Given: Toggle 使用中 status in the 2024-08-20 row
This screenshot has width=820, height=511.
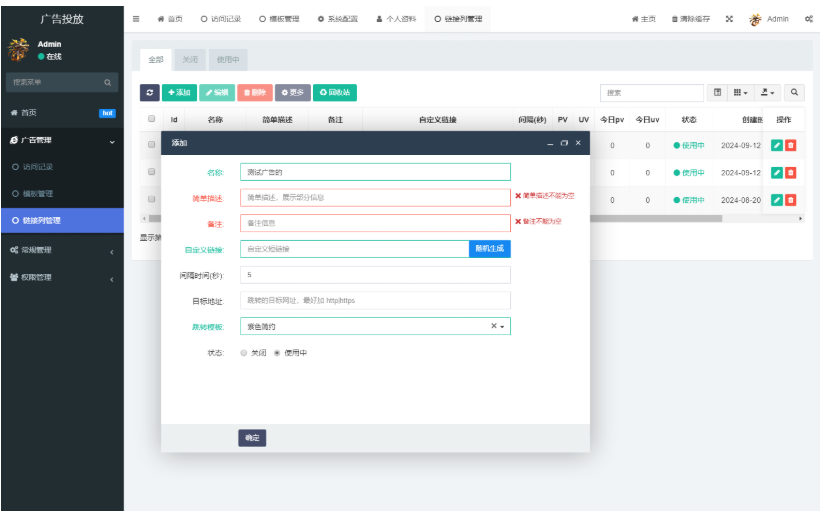Looking at the screenshot, I should [x=689, y=200].
